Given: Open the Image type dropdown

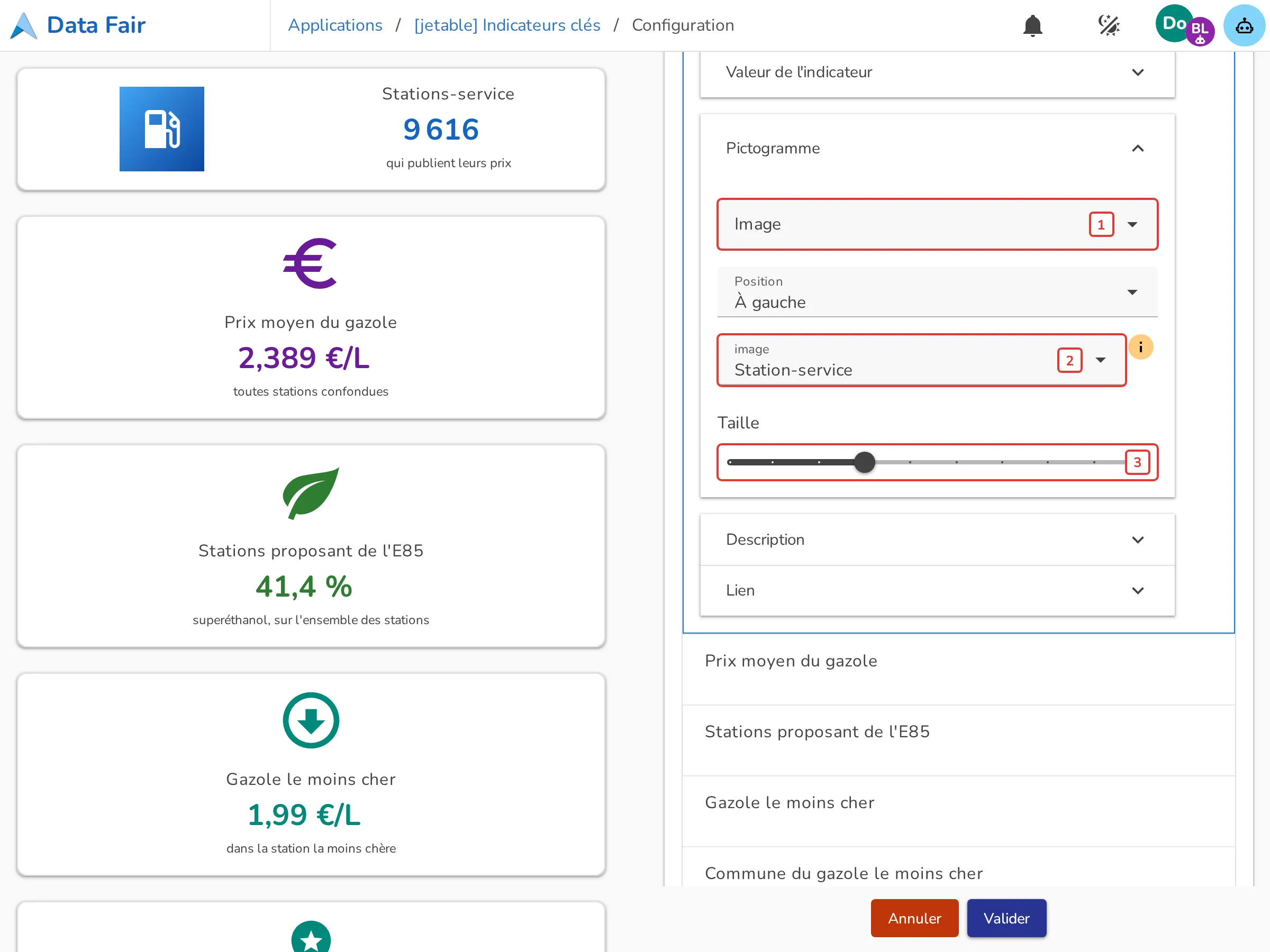Looking at the screenshot, I should click(937, 224).
